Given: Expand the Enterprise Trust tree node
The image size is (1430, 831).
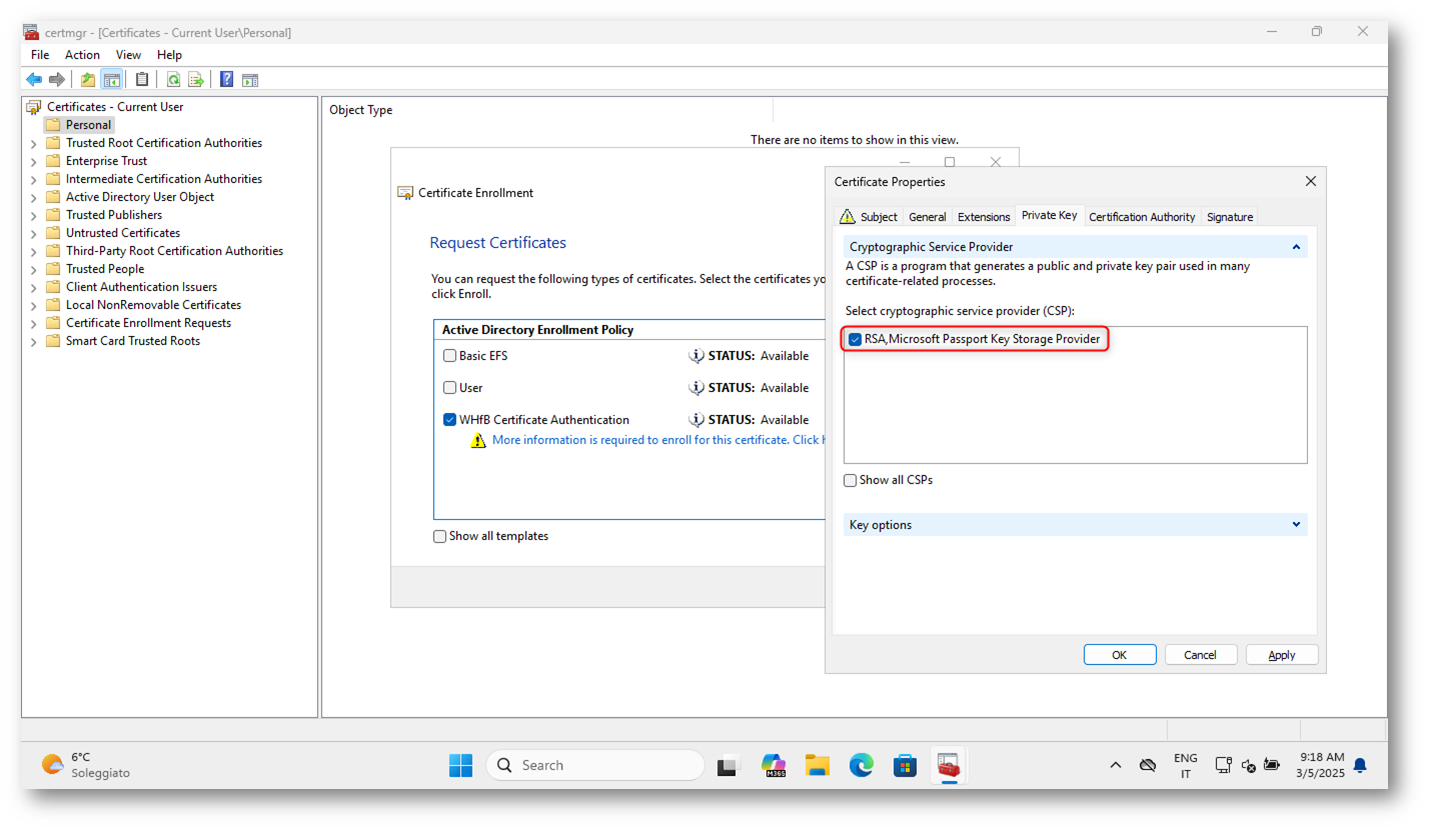Looking at the screenshot, I should click(x=33, y=161).
